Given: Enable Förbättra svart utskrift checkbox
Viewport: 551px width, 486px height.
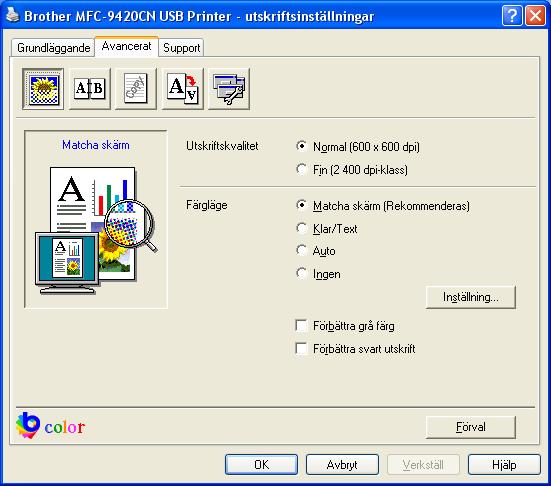Looking at the screenshot, I should 356,349.
